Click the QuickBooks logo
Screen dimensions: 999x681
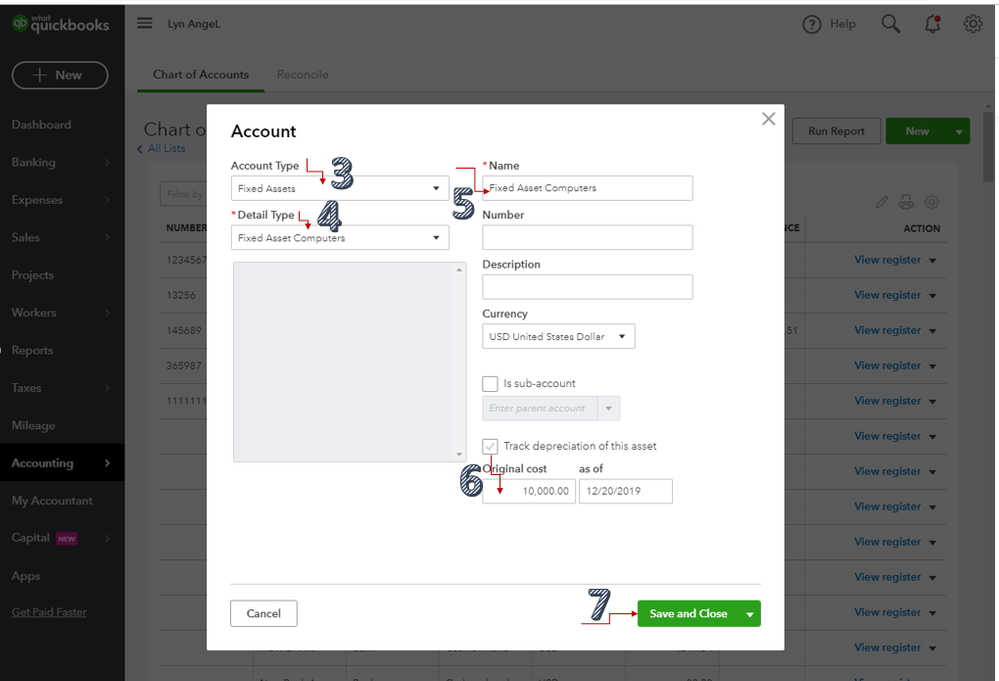click(x=61, y=24)
